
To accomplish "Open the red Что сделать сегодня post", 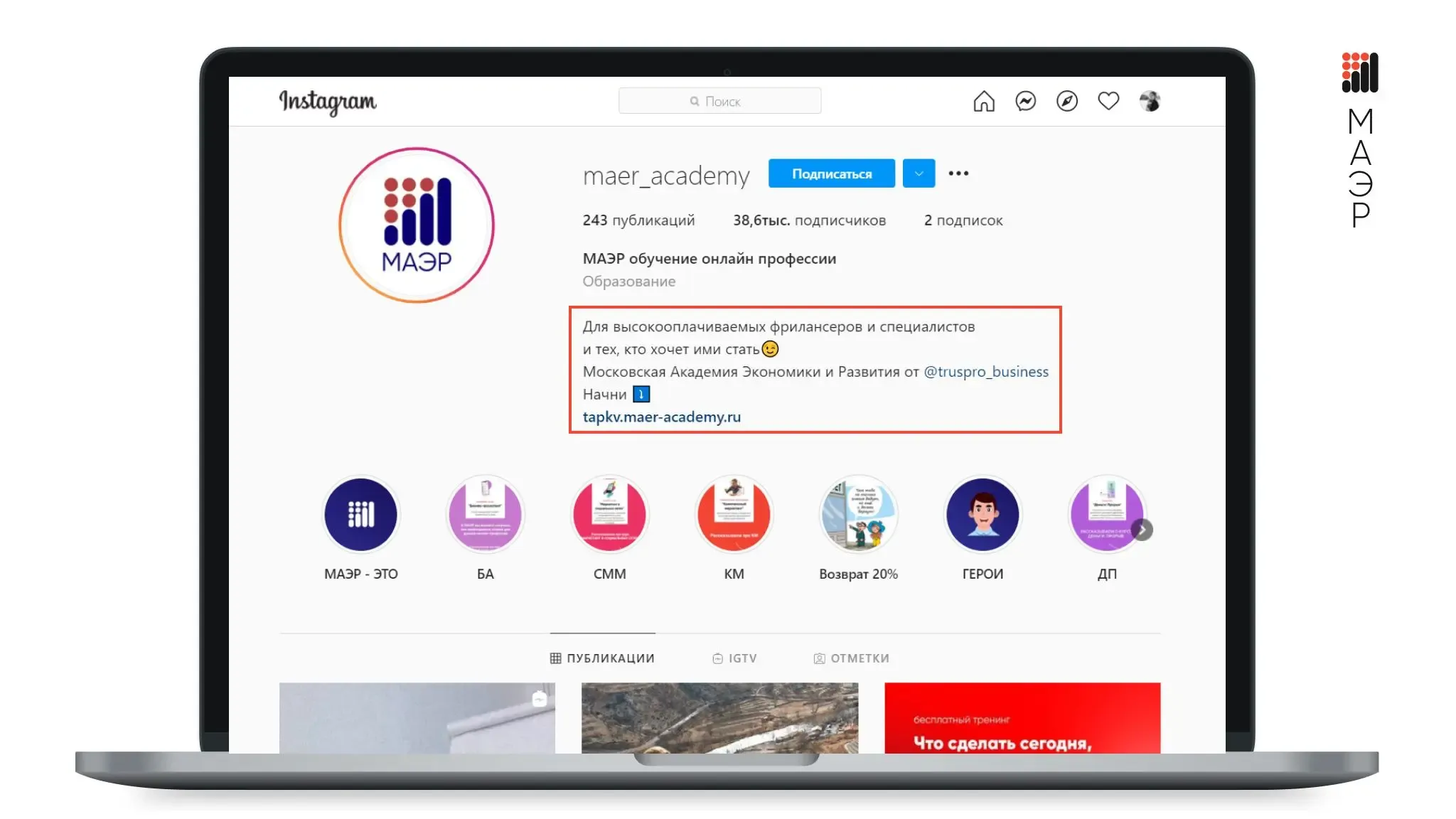I will (x=1022, y=718).
